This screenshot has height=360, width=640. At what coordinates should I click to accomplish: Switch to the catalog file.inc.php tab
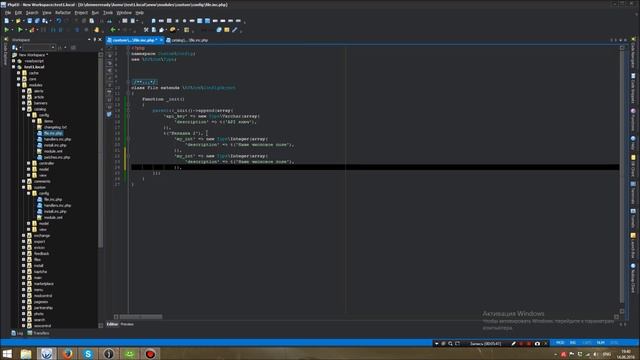point(187,40)
